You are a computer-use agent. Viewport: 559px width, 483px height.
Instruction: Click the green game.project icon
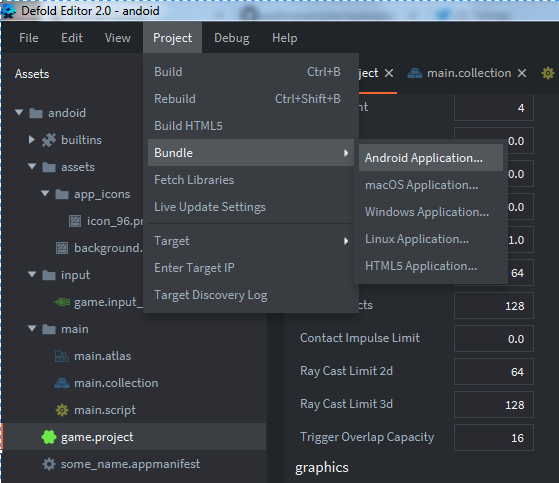[x=49, y=437]
